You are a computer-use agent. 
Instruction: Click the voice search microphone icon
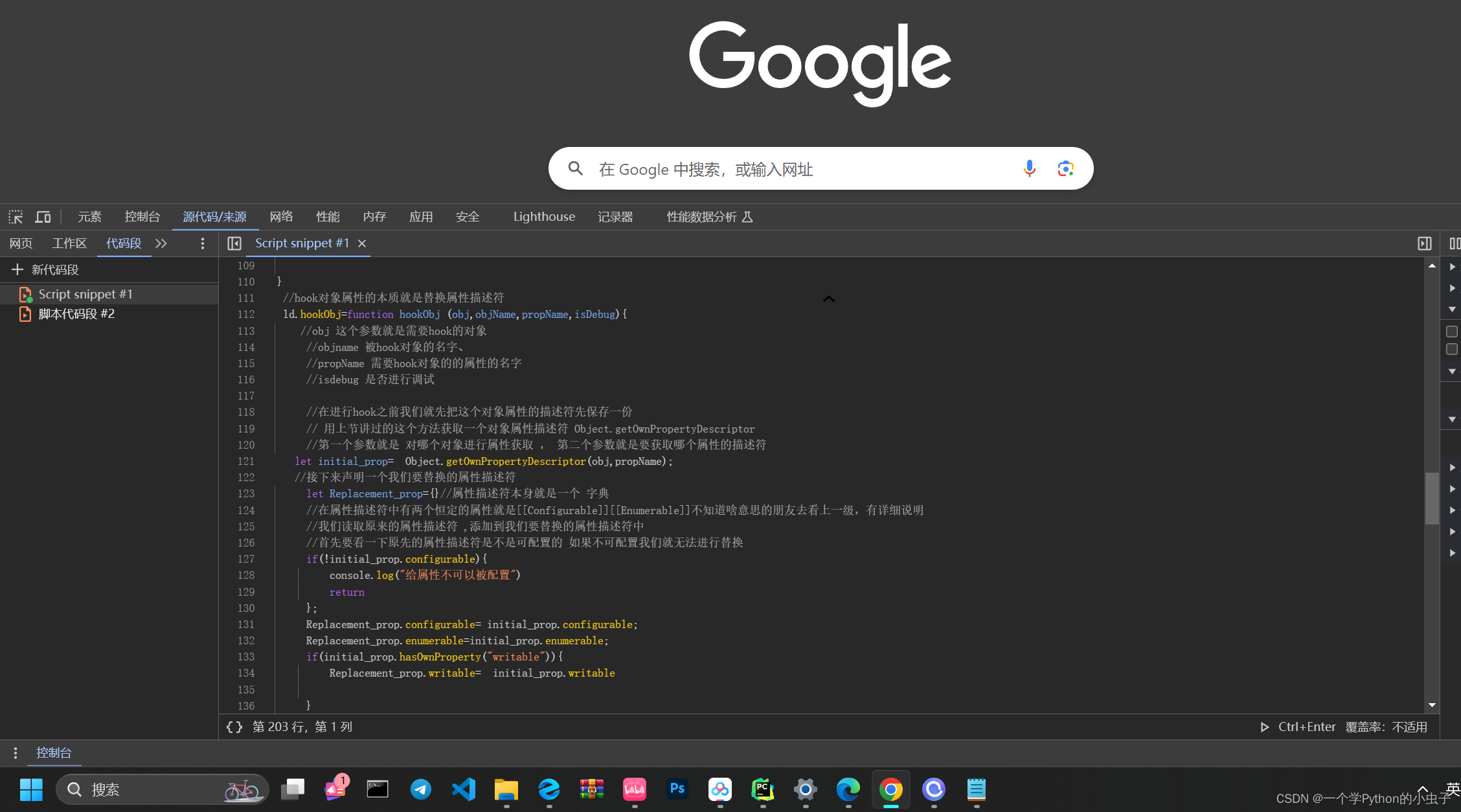[x=1029, y=168]
